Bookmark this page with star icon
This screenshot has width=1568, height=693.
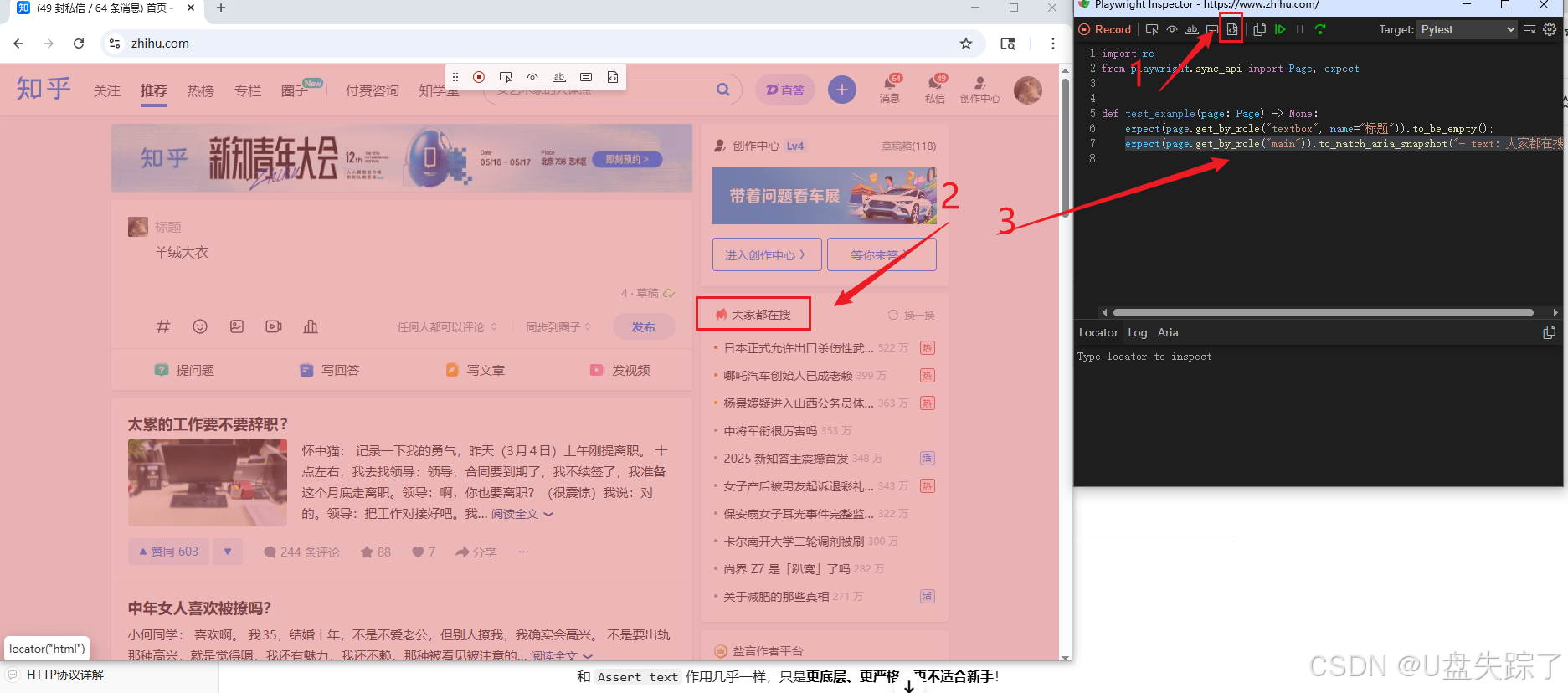pos(966,44)
